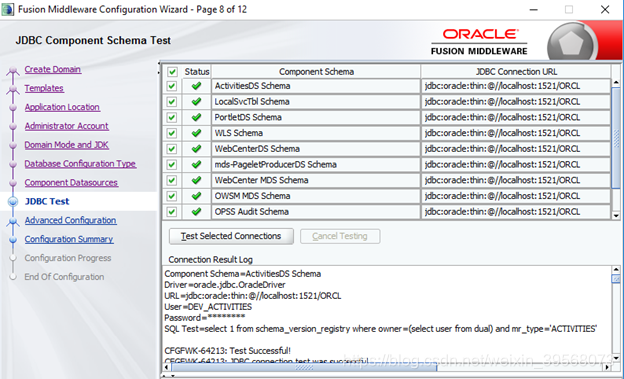
Task: Click the JDBC Test step bullet icon
Action: tap(13, 201)
